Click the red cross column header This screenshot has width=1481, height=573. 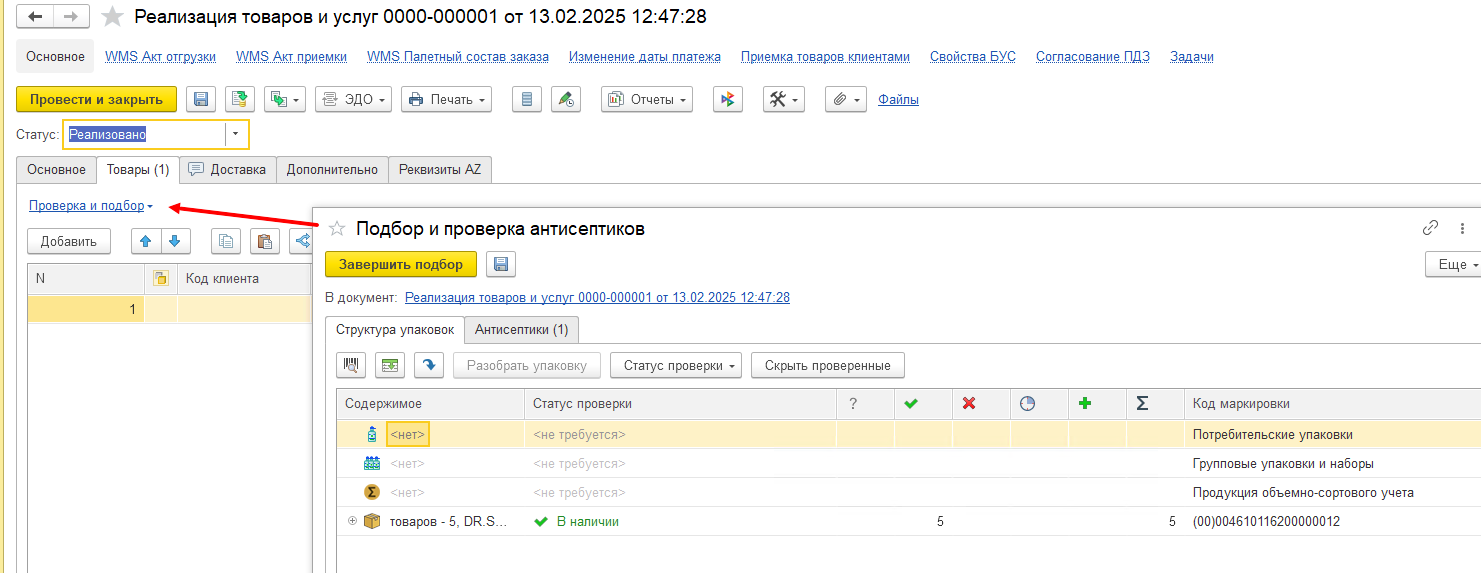pyautogui.click(x=968, y=404)
